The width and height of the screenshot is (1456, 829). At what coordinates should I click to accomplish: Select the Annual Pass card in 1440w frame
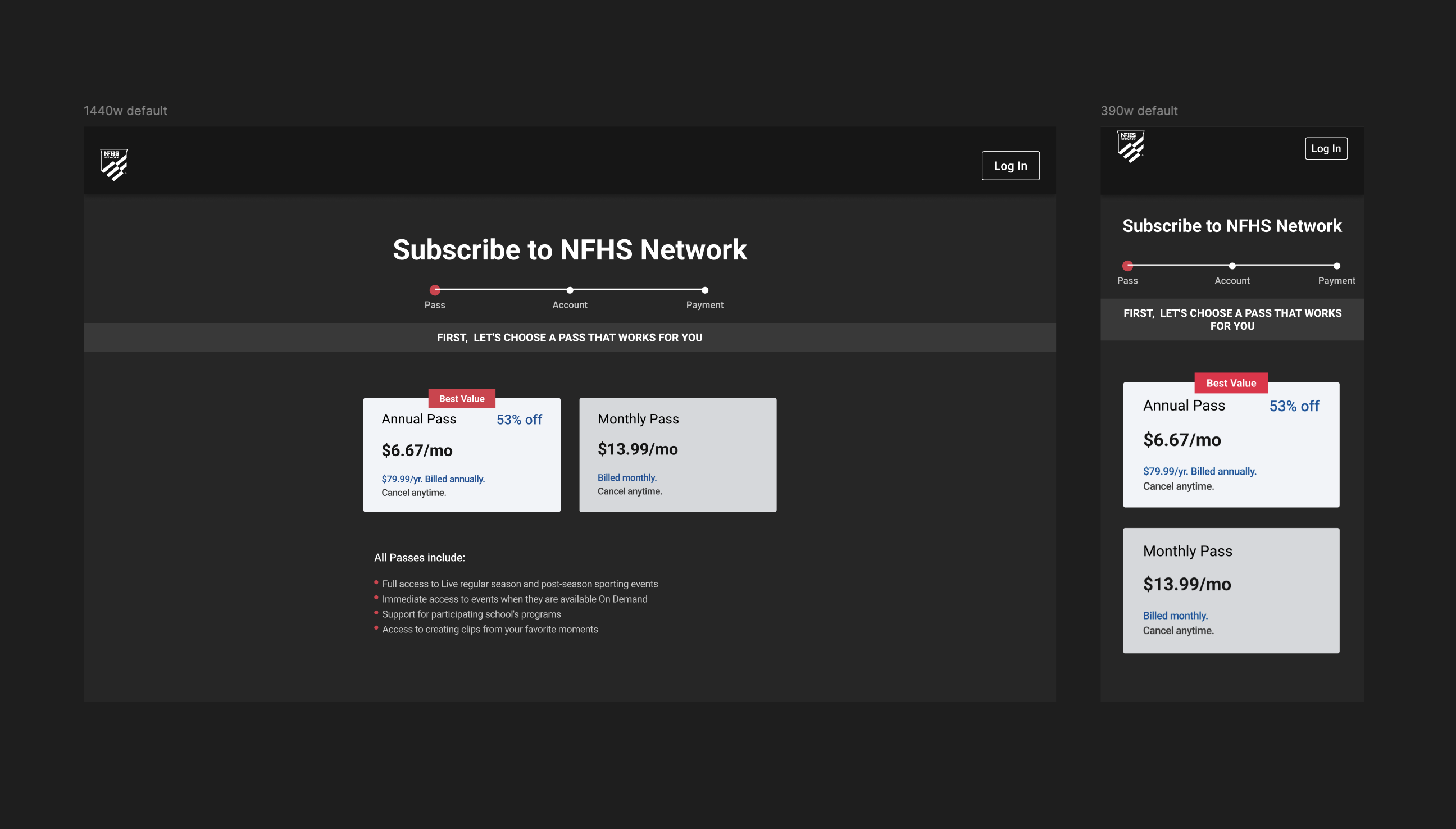click(462, 455)
